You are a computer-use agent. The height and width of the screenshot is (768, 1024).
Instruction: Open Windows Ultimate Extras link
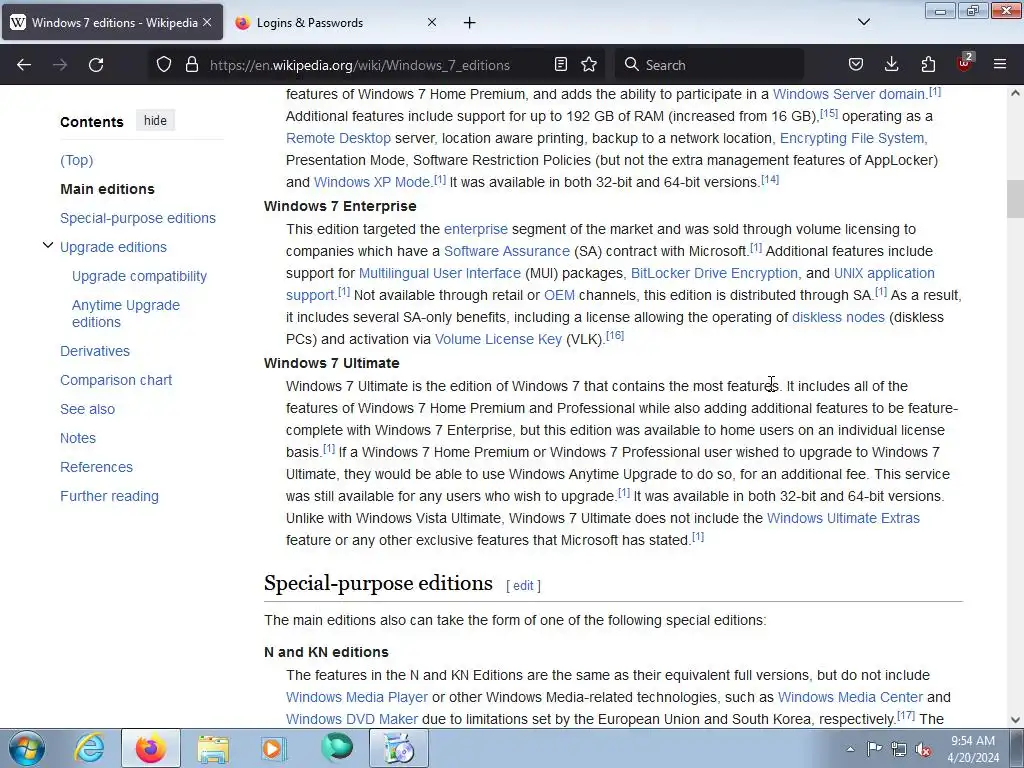click(x=843, y=519)
